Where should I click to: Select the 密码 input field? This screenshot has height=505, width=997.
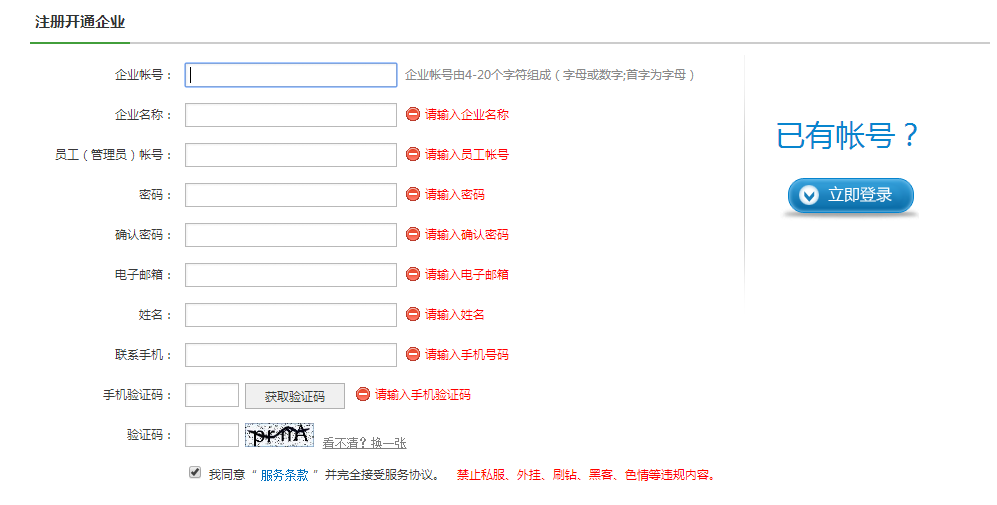tap(291, 195)
